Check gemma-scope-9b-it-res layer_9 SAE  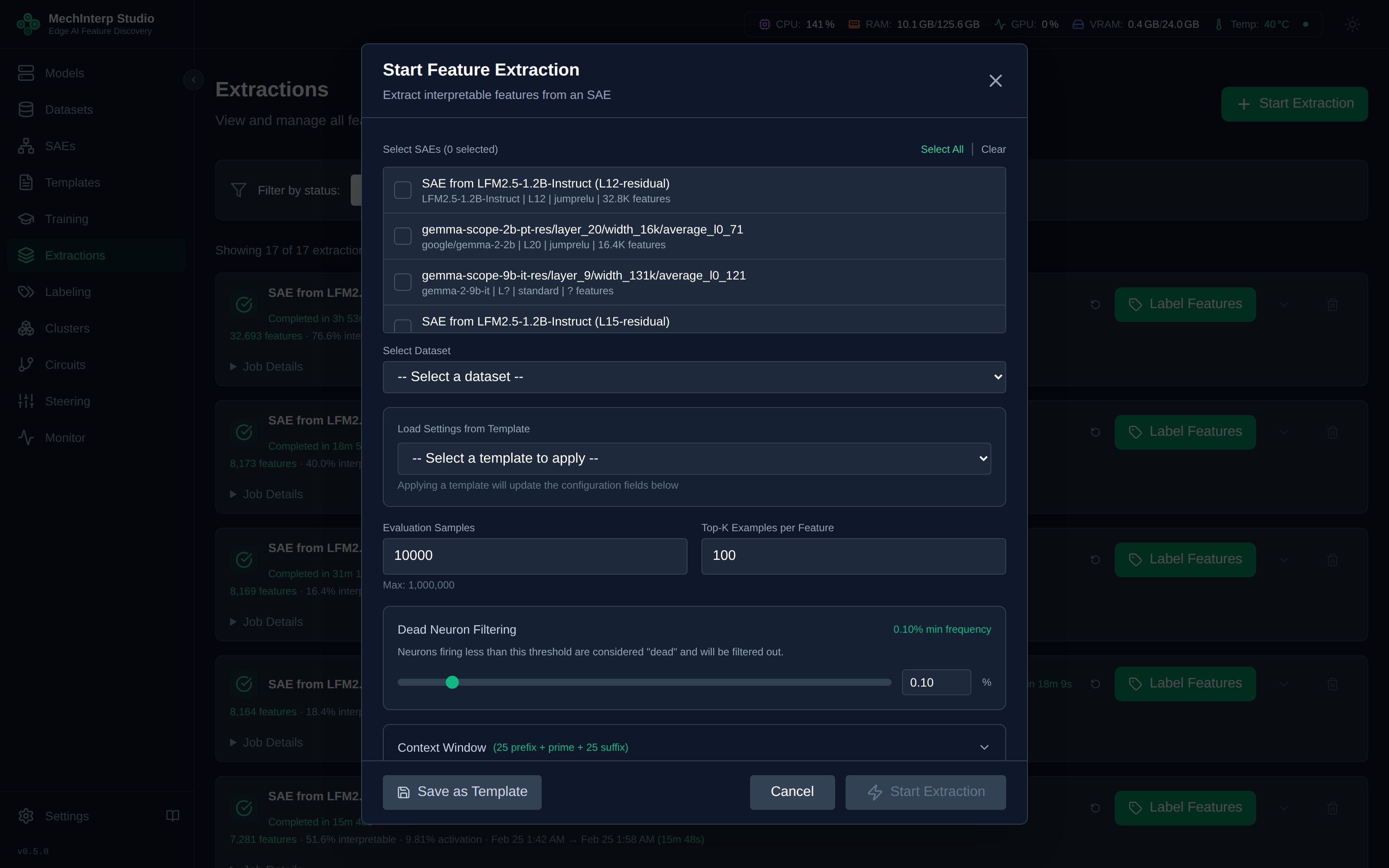pos(403,282)
